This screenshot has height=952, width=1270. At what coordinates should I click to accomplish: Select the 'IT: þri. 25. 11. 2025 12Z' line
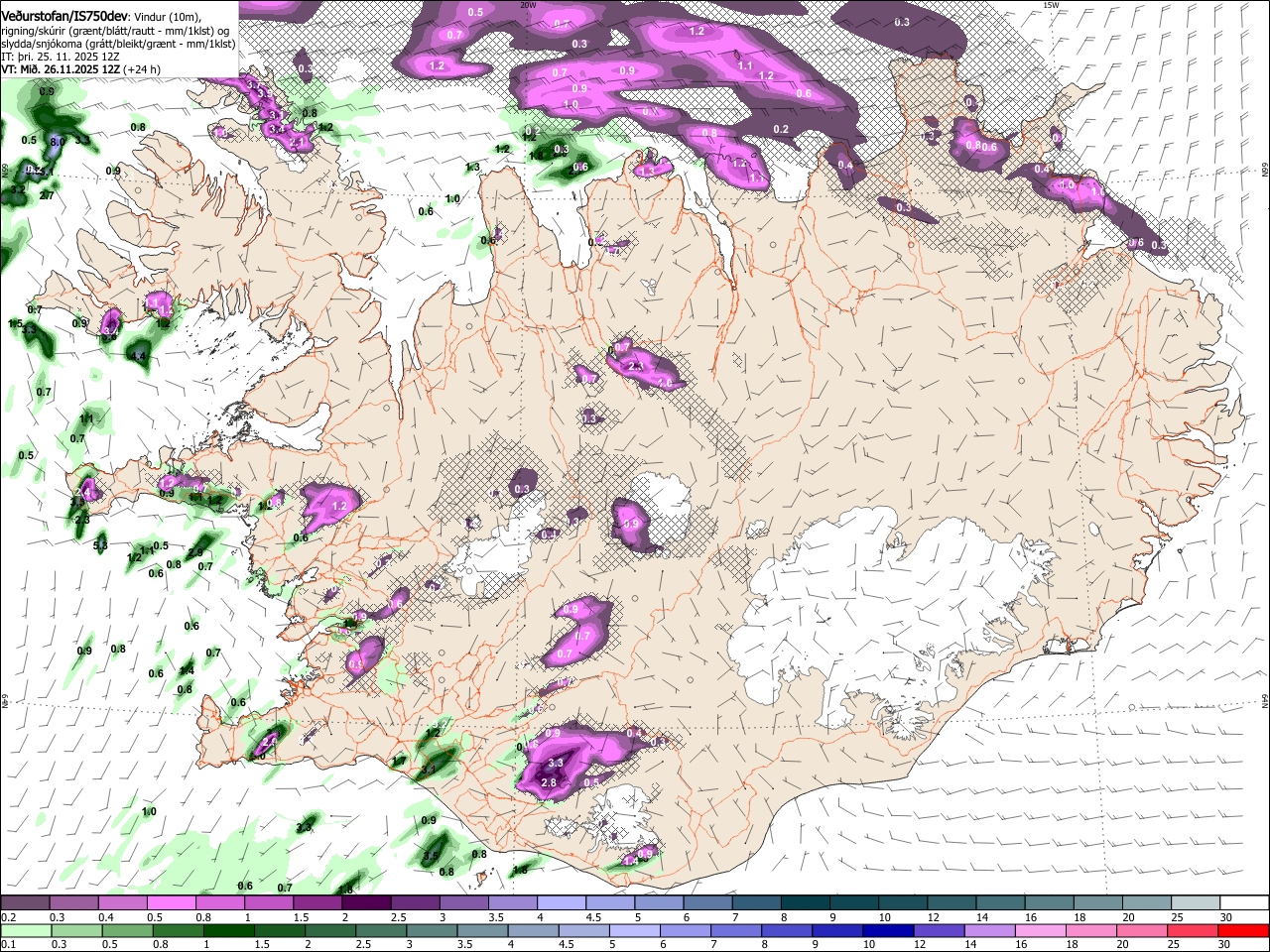point(61,57)
